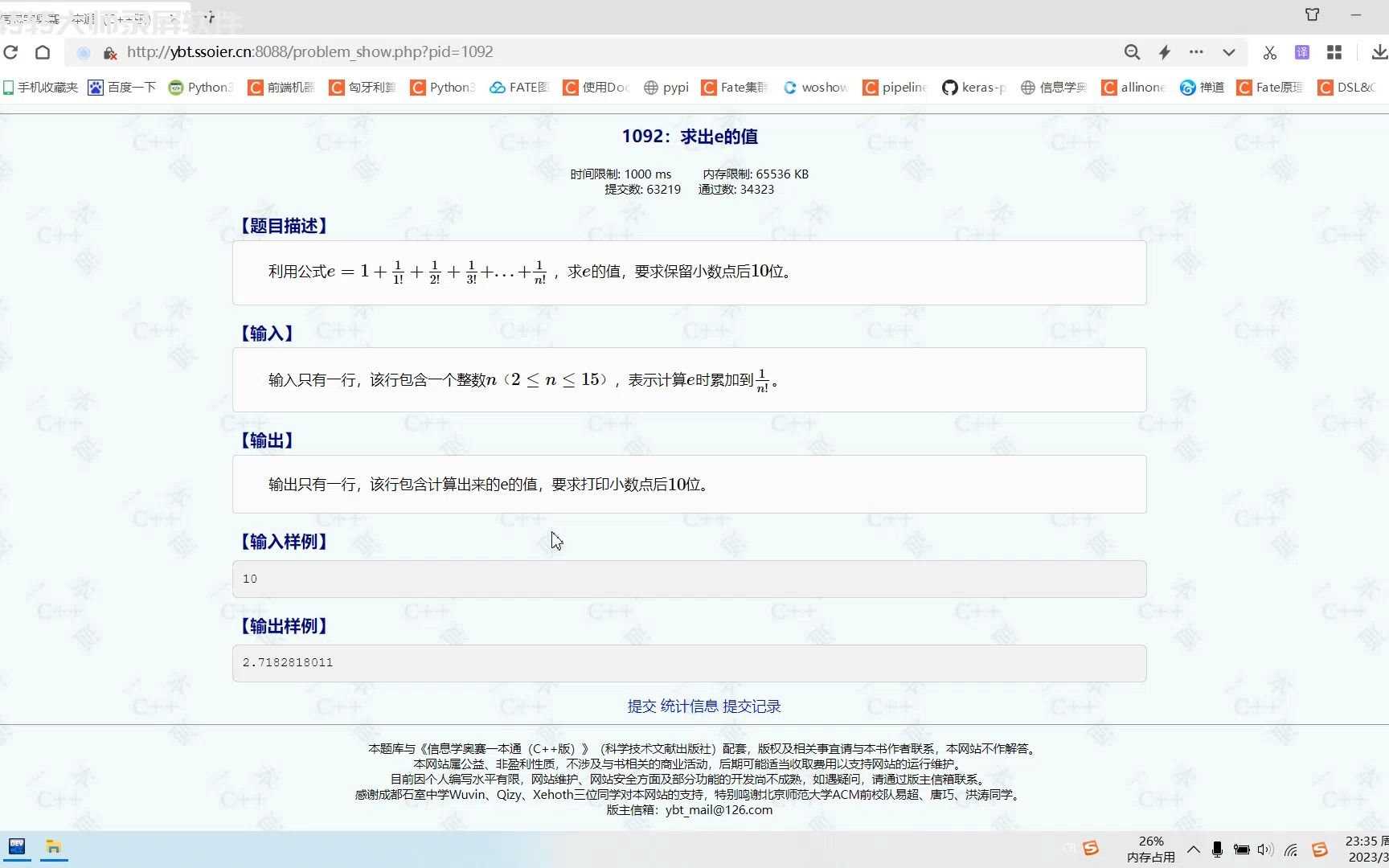Open the three-dots more options icon

pyautogui.click(x=1196, y=52)
